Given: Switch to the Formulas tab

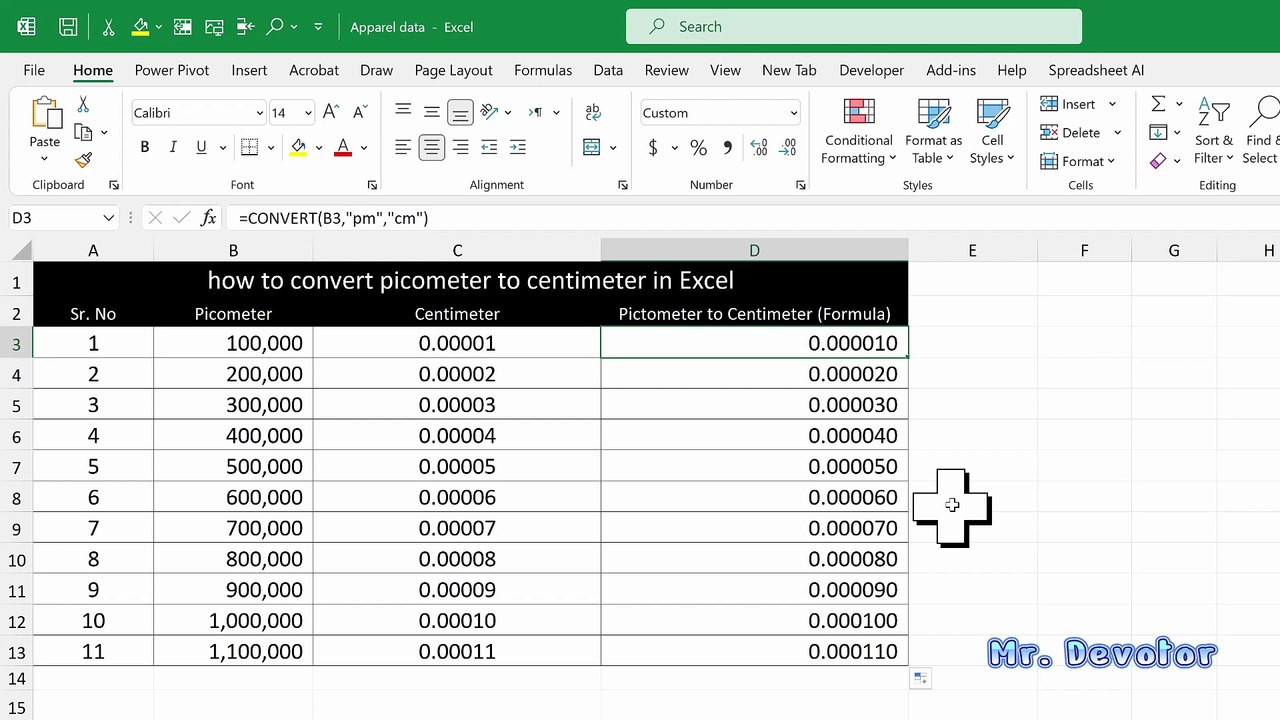Looking at the screenshot, I should (543, 70).
